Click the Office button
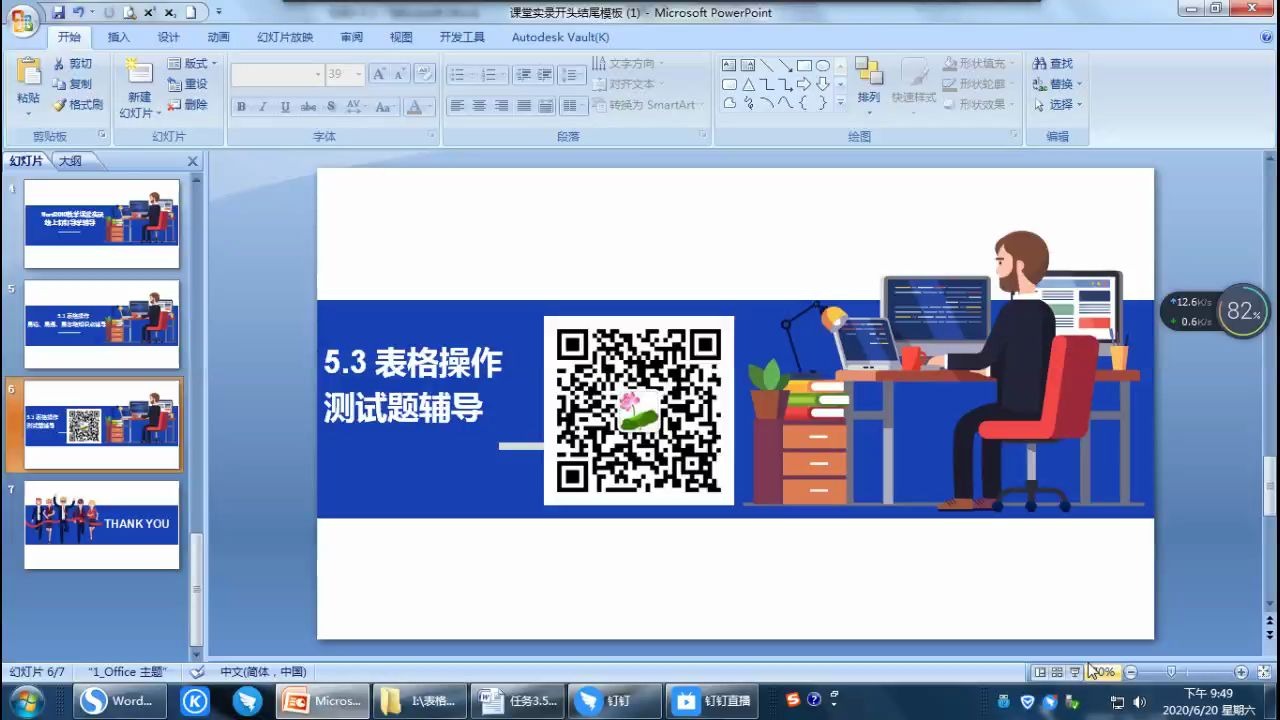1280x720 pixels. point(22,19)
